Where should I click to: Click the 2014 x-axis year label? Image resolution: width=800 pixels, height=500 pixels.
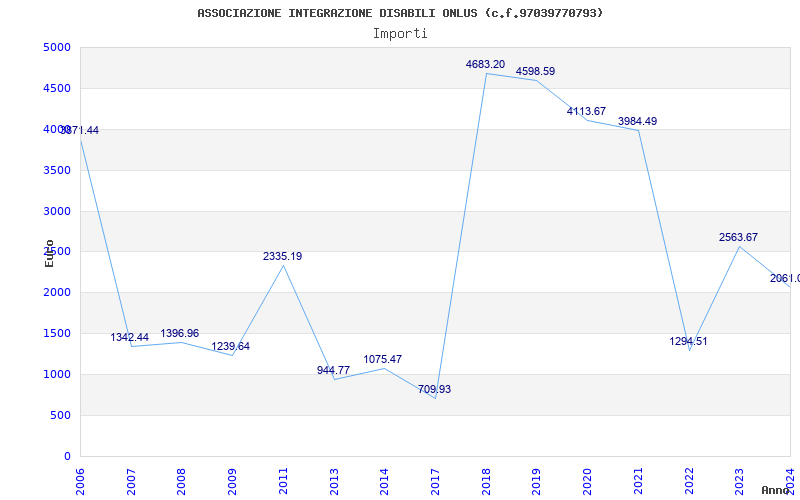pyautogui.click(x=384, y=482)
